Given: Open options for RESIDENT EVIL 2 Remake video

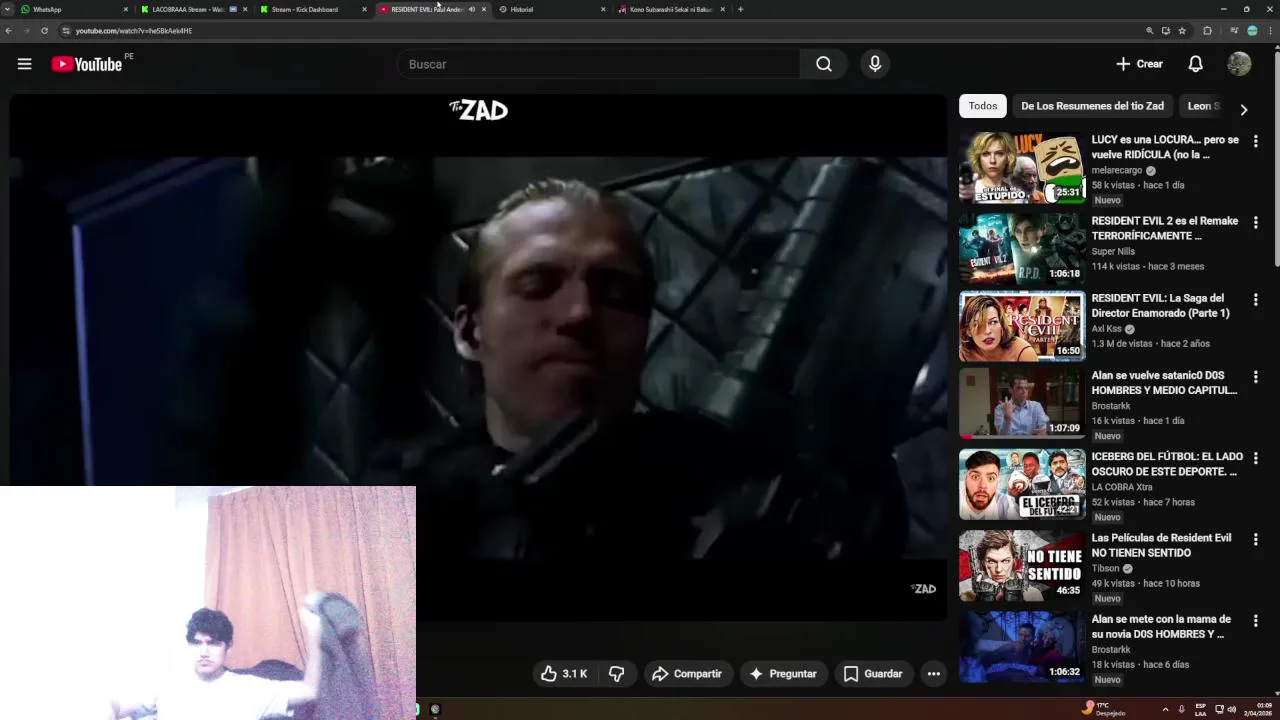Looking at the screenshot, I should [1255, 222].
